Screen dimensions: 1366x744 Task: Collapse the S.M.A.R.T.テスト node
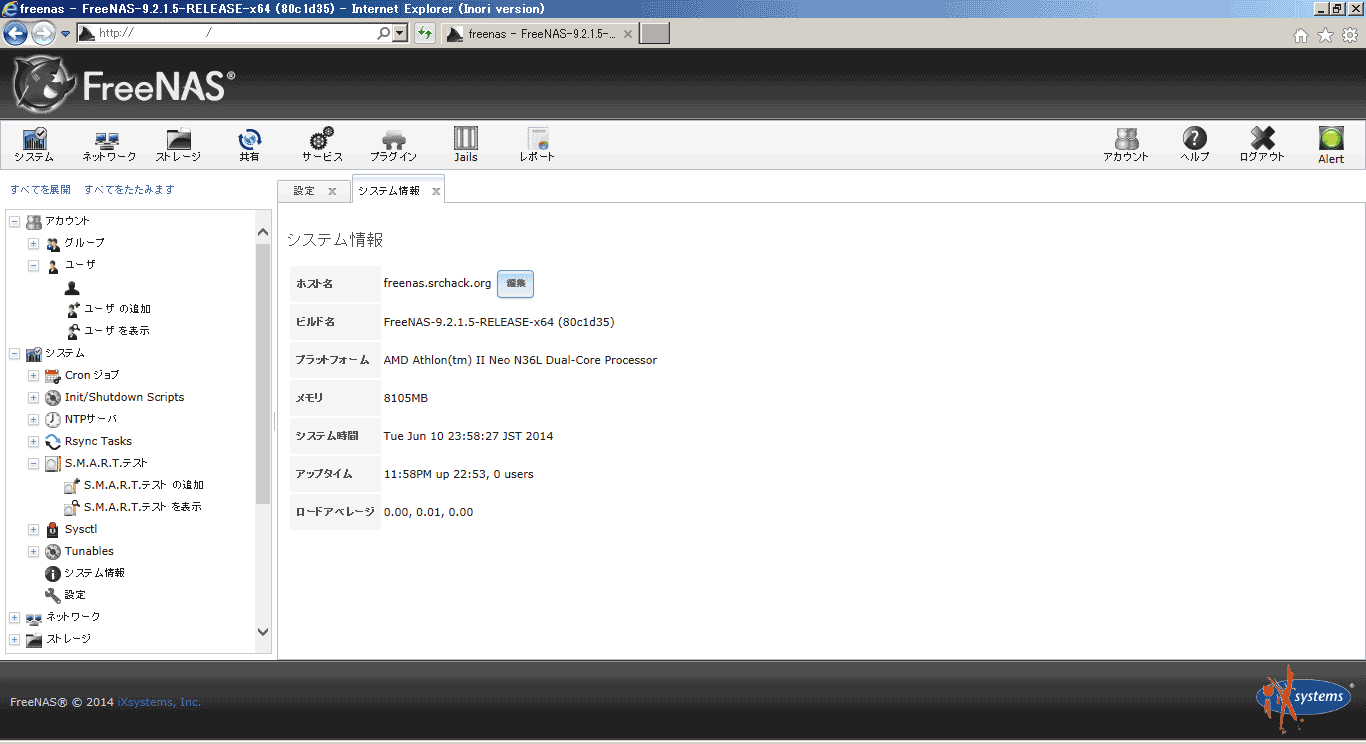pyautogui.click(x=33, y=463)
